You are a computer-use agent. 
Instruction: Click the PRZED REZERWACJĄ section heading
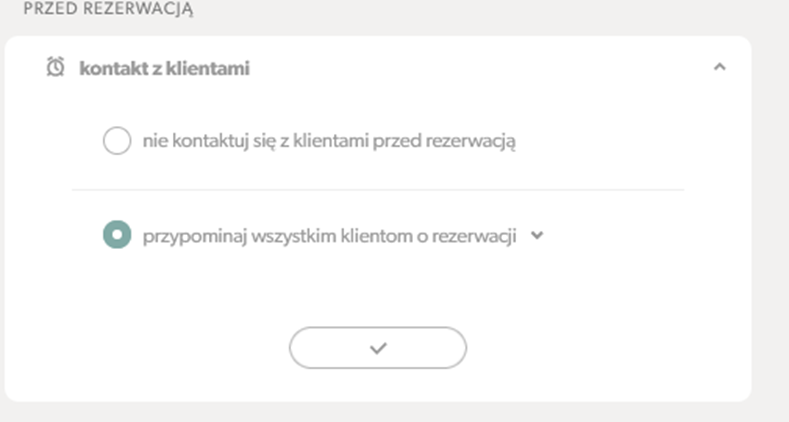coord(108,9)
